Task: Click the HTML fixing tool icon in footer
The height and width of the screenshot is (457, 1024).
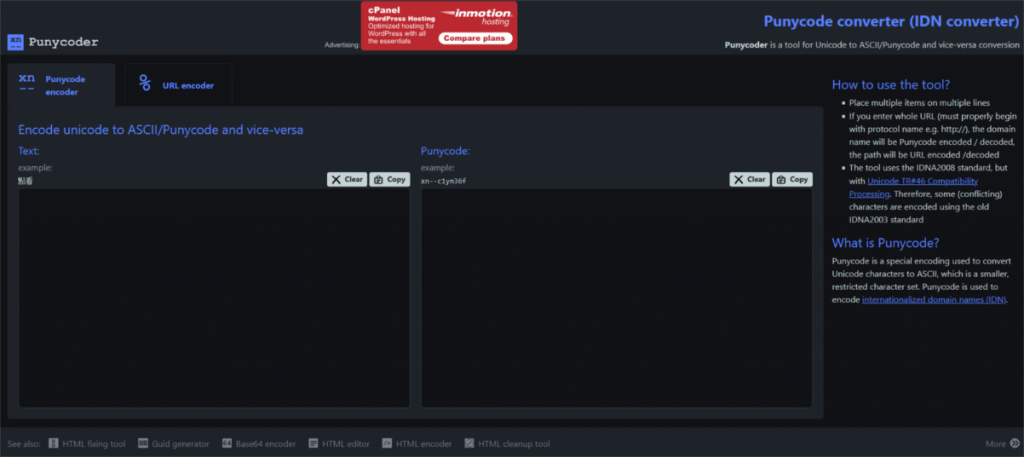Action: [54, 444]
